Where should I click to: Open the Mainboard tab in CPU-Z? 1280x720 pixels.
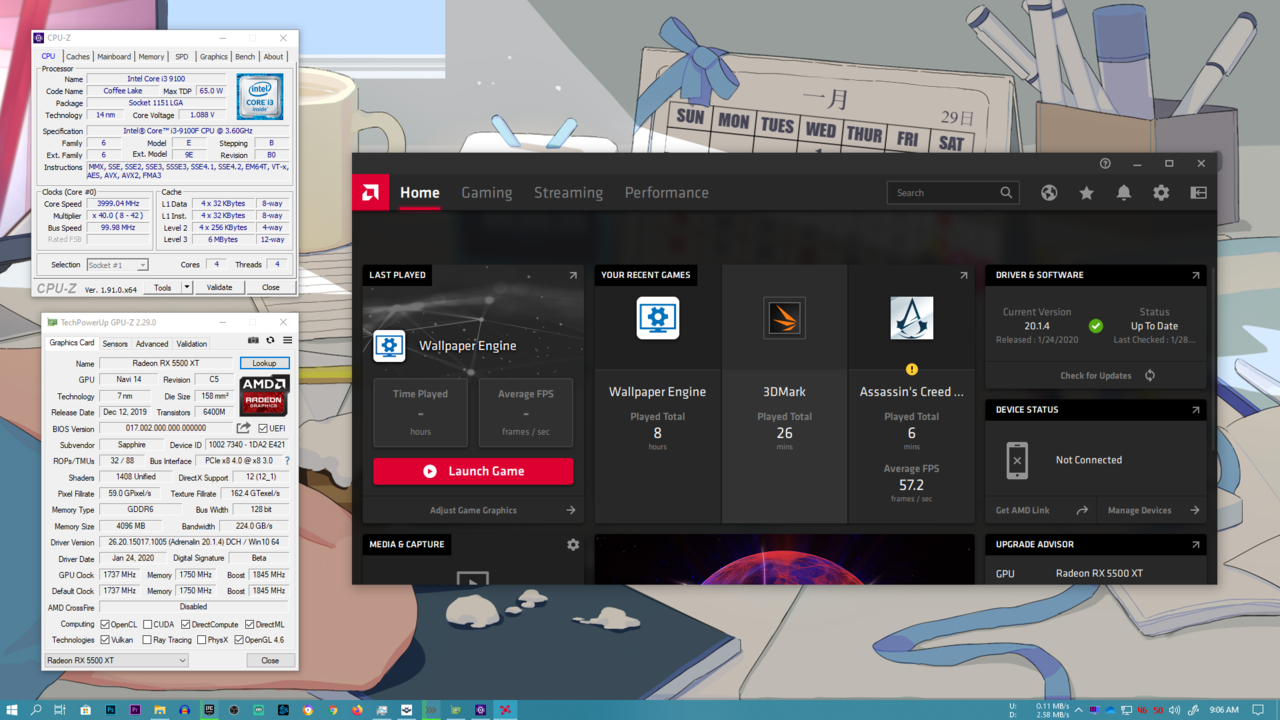coord(114,57)
